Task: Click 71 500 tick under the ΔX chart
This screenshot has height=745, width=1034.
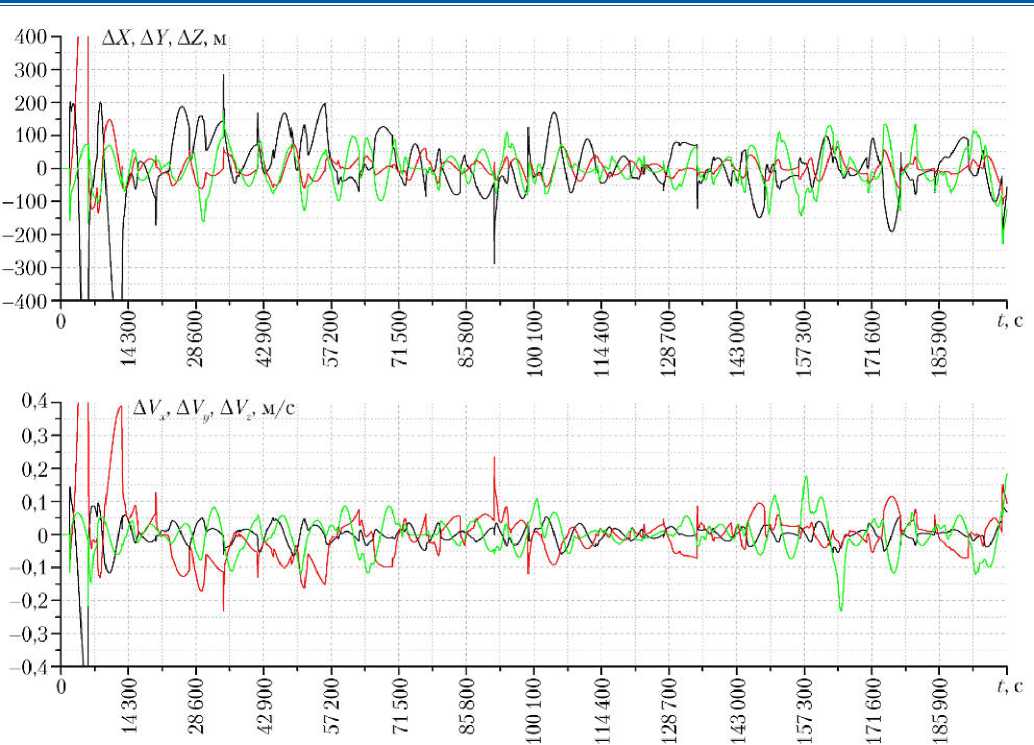Action: point(399,338)
